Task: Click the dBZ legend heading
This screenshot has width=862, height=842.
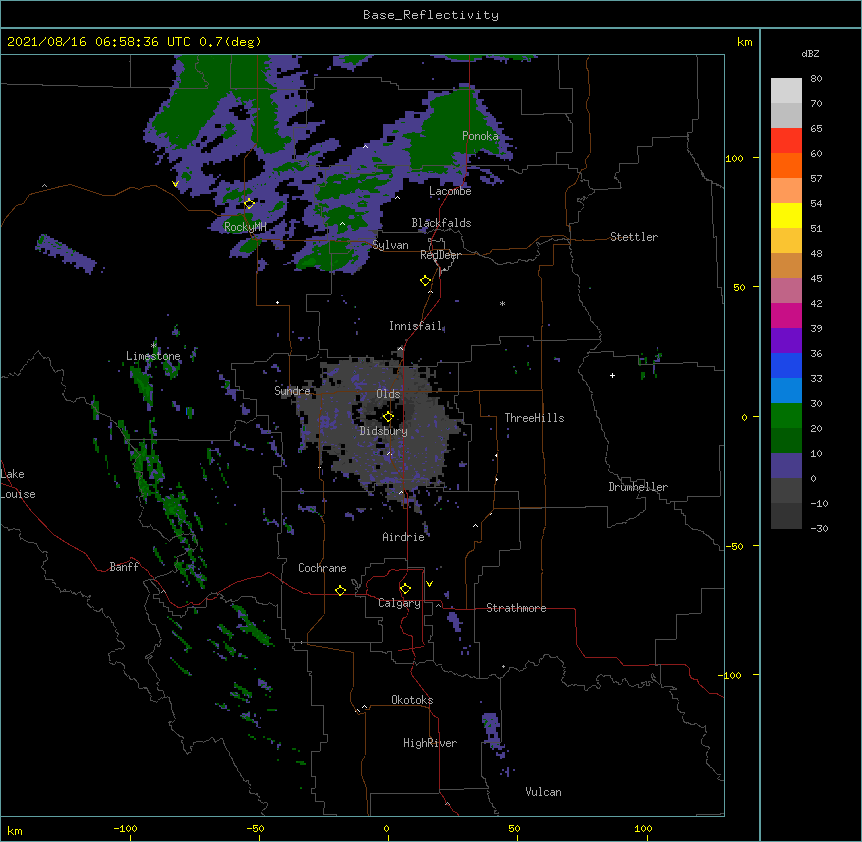Action: pyautogui.click(x=810, y=54)
